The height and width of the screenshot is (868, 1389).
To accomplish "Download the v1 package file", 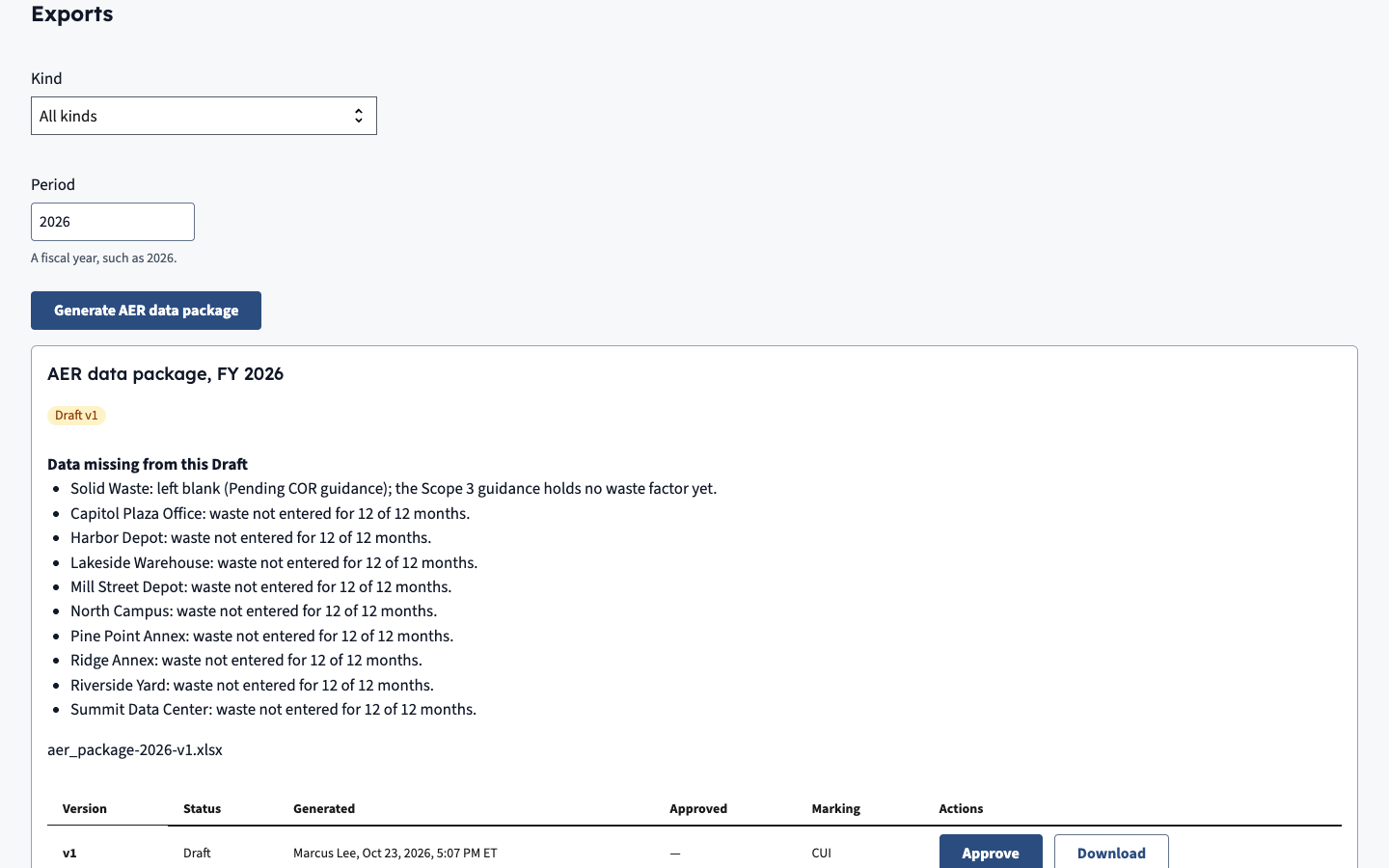I will click(1111, 853).
